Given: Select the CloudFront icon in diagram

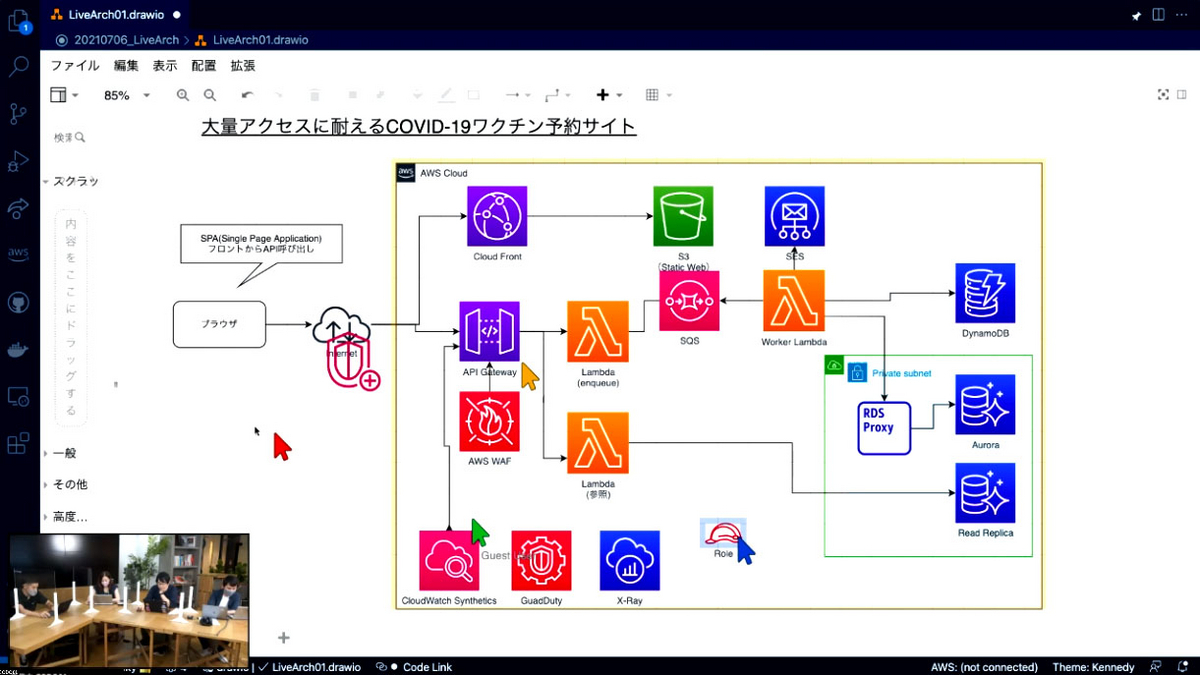Looking at the screenshot, I should 497,216.
